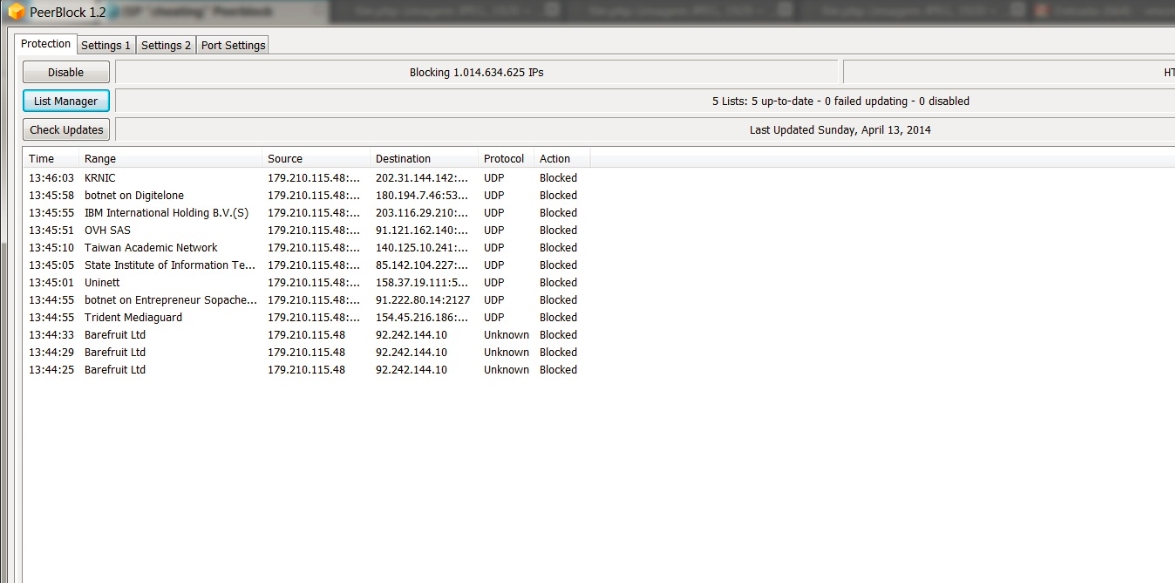Select the IBM International Holding B.V.(S) row
Viewport: 1175px width, 583px height.
tap(306, 213)
